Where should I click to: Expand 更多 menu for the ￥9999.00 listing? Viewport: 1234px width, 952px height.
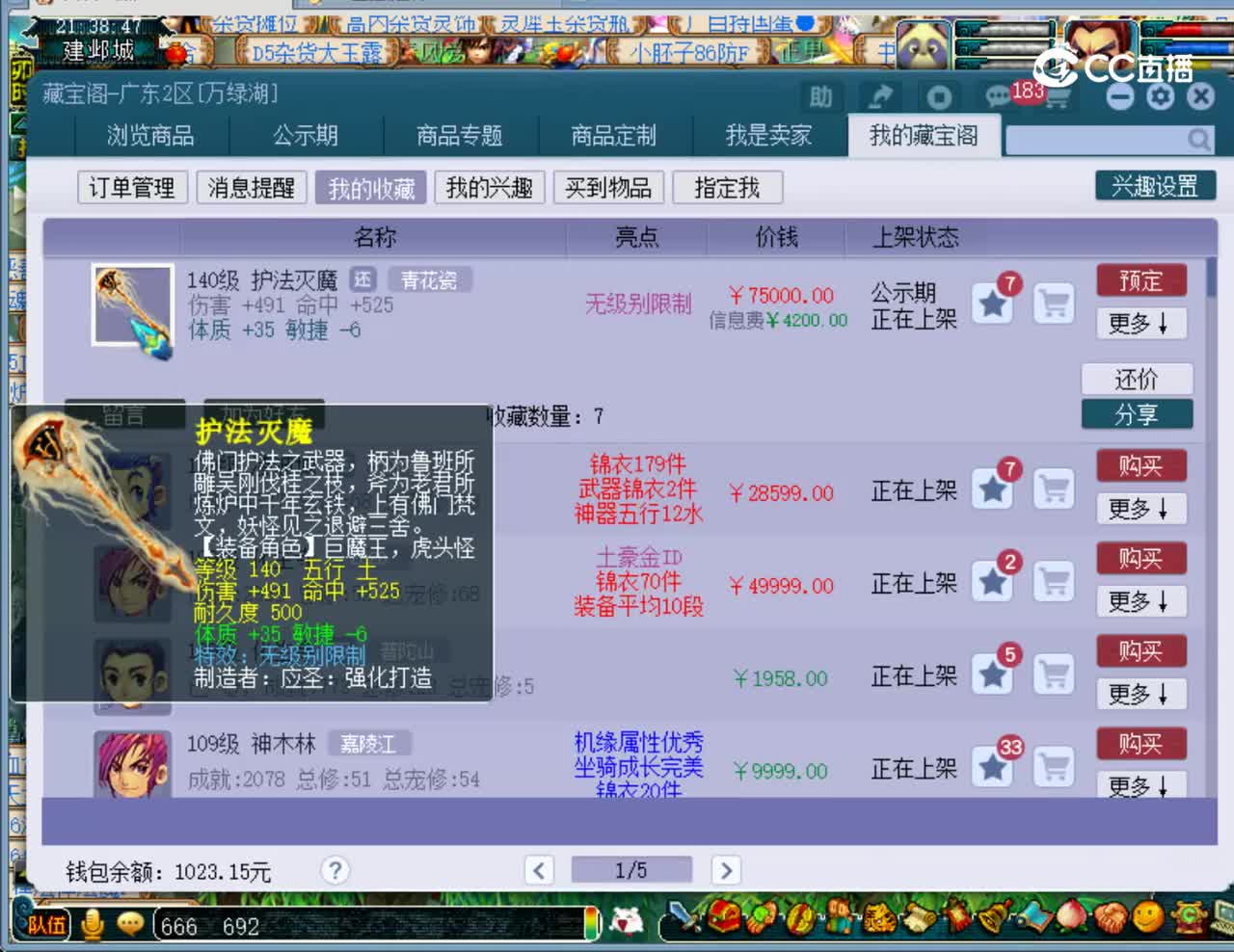click(x=1140, y=784)
